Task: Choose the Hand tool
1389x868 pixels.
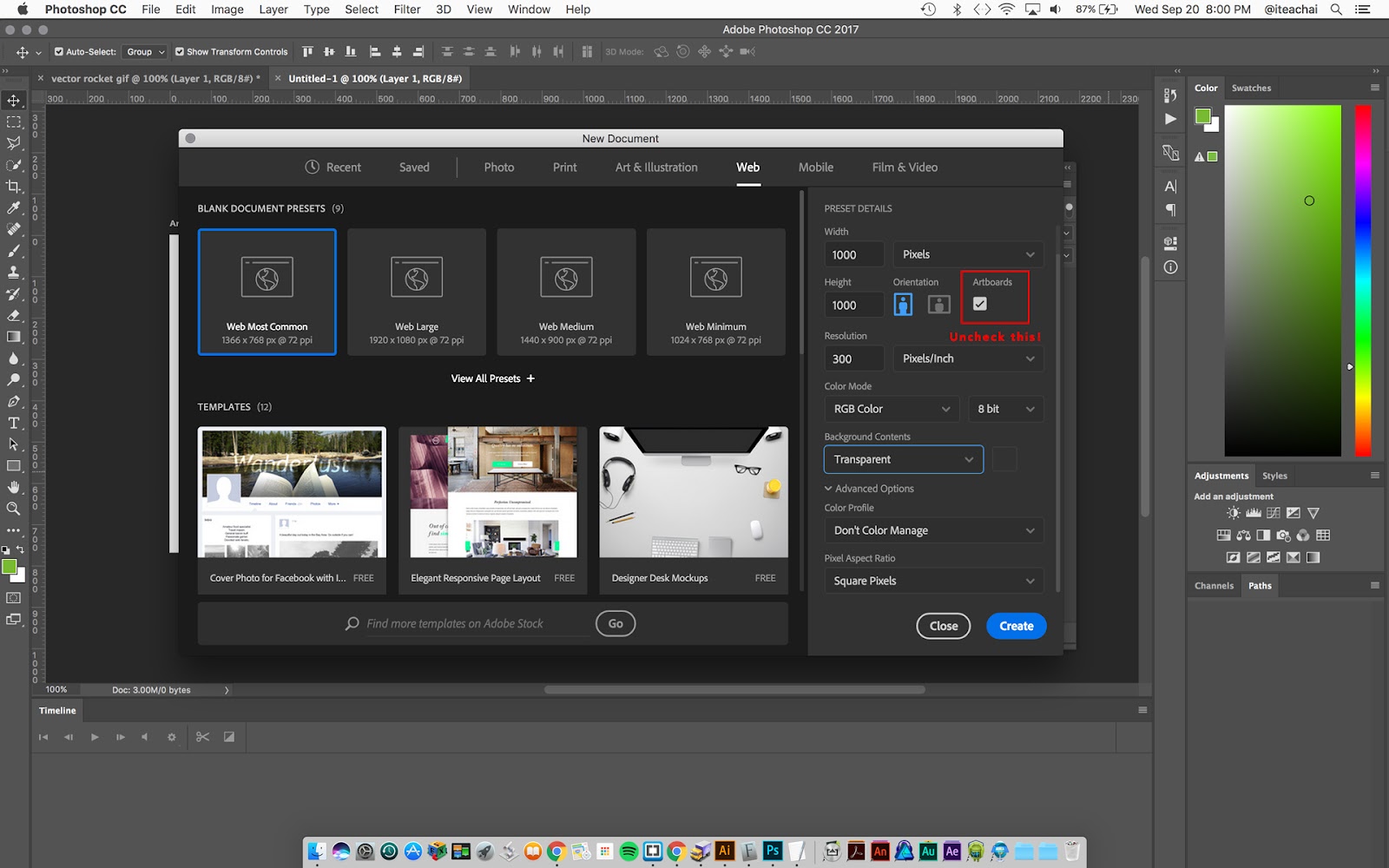Action: 14,488
